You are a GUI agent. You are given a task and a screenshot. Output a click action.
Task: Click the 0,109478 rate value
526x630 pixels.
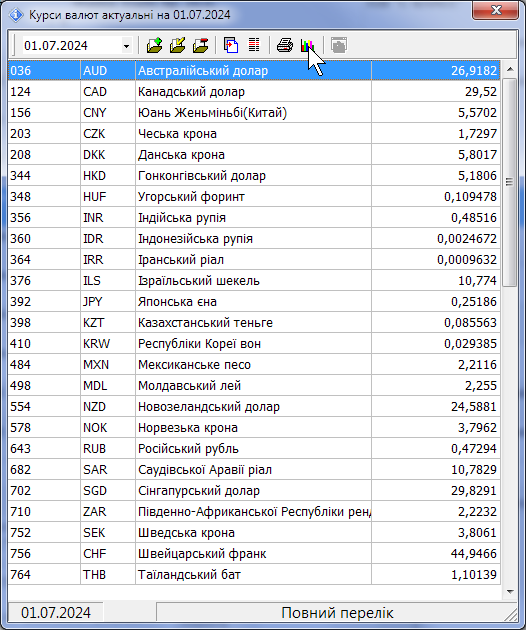[470, 196]
